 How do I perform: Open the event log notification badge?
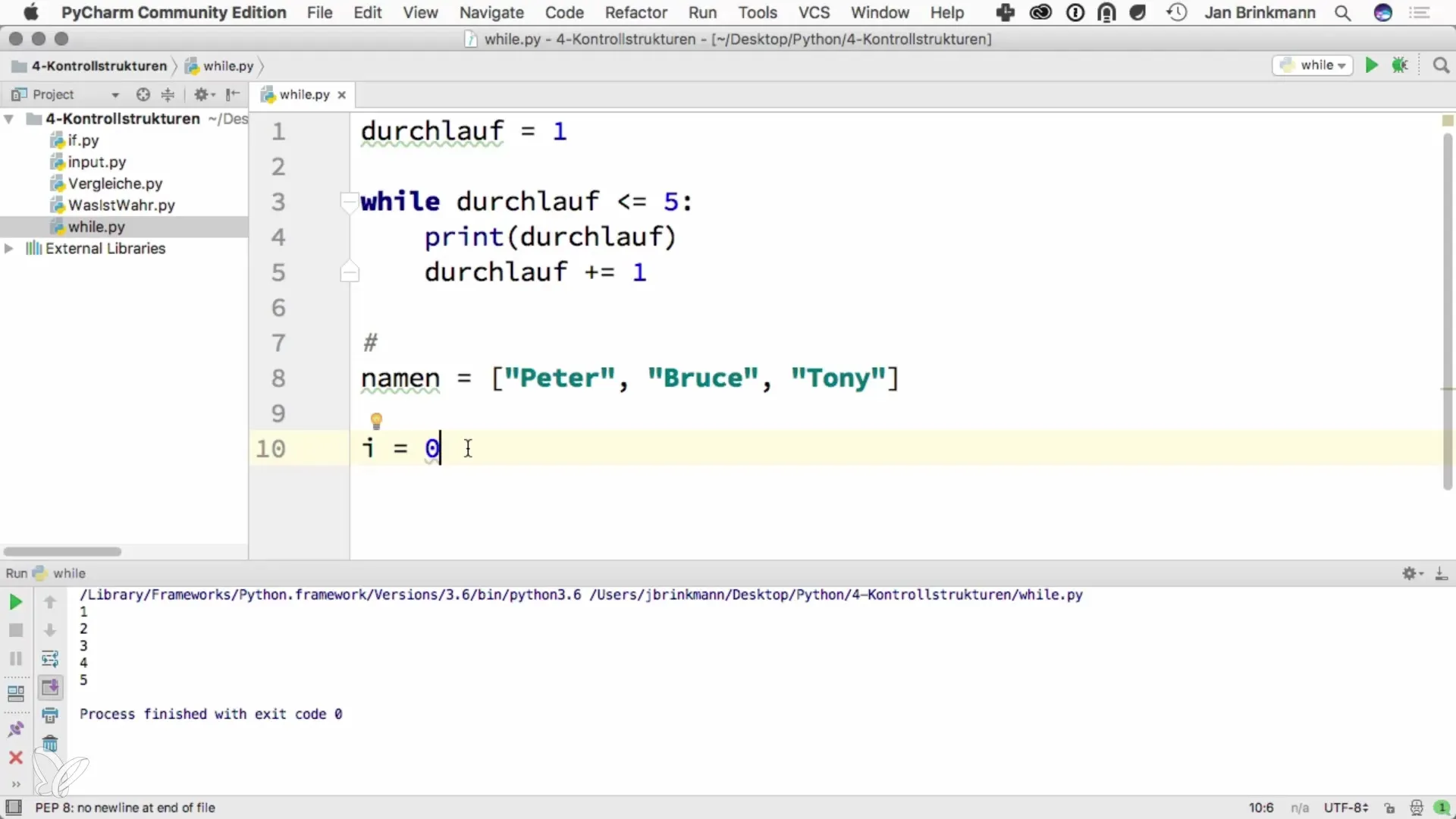1442,808
